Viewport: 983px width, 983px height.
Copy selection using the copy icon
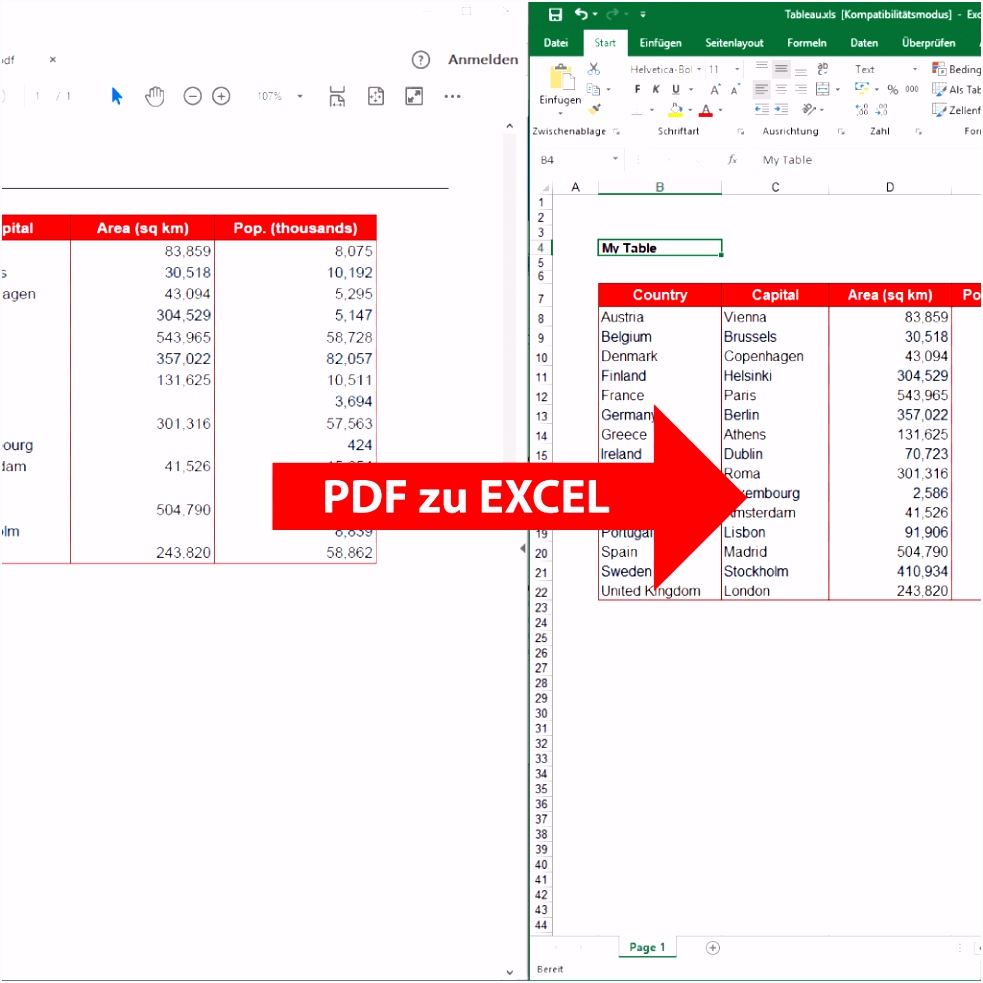tap(593, 89)
